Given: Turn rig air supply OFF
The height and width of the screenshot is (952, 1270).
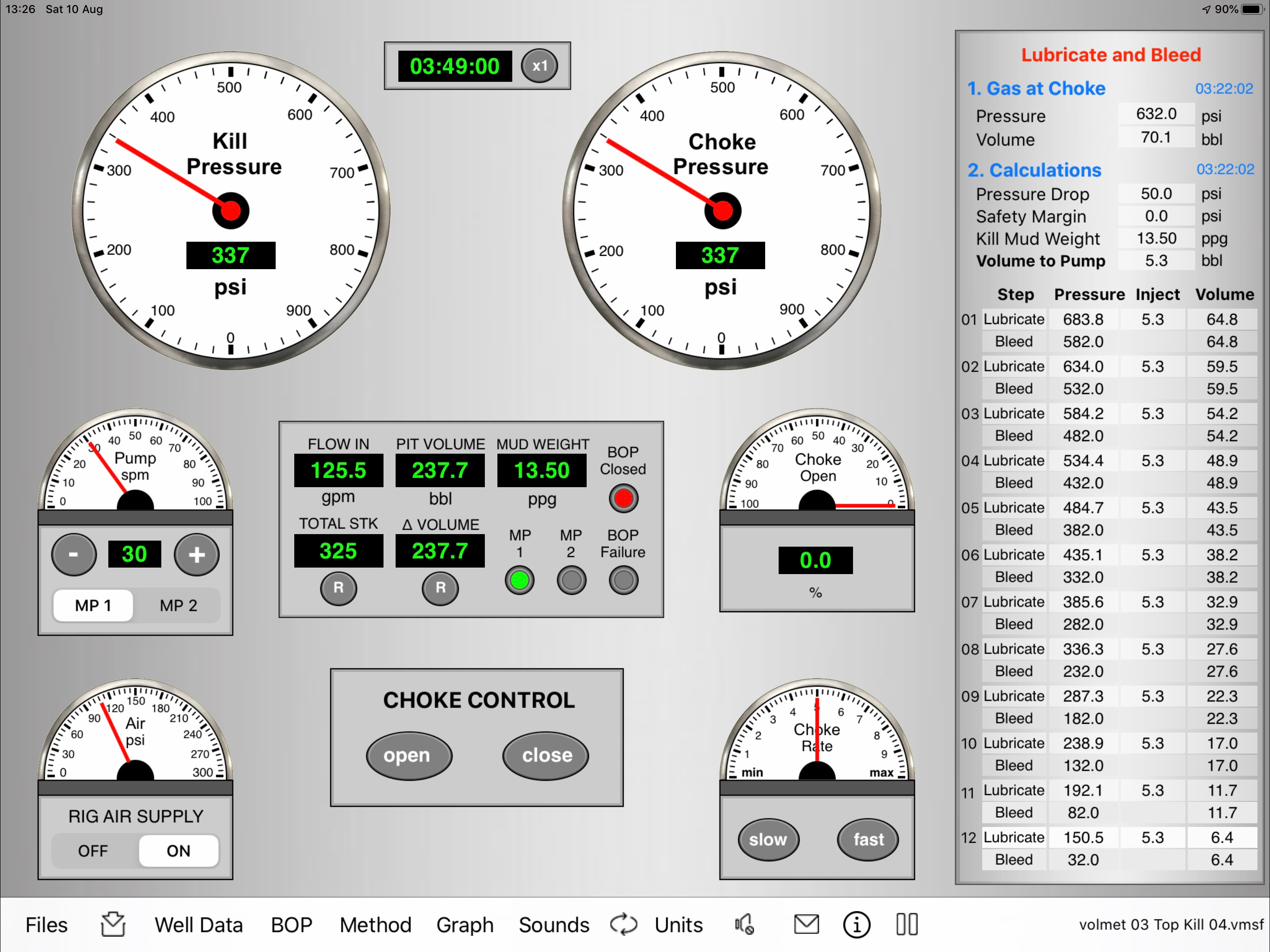Looking at the screenshot, I should 93,850.
